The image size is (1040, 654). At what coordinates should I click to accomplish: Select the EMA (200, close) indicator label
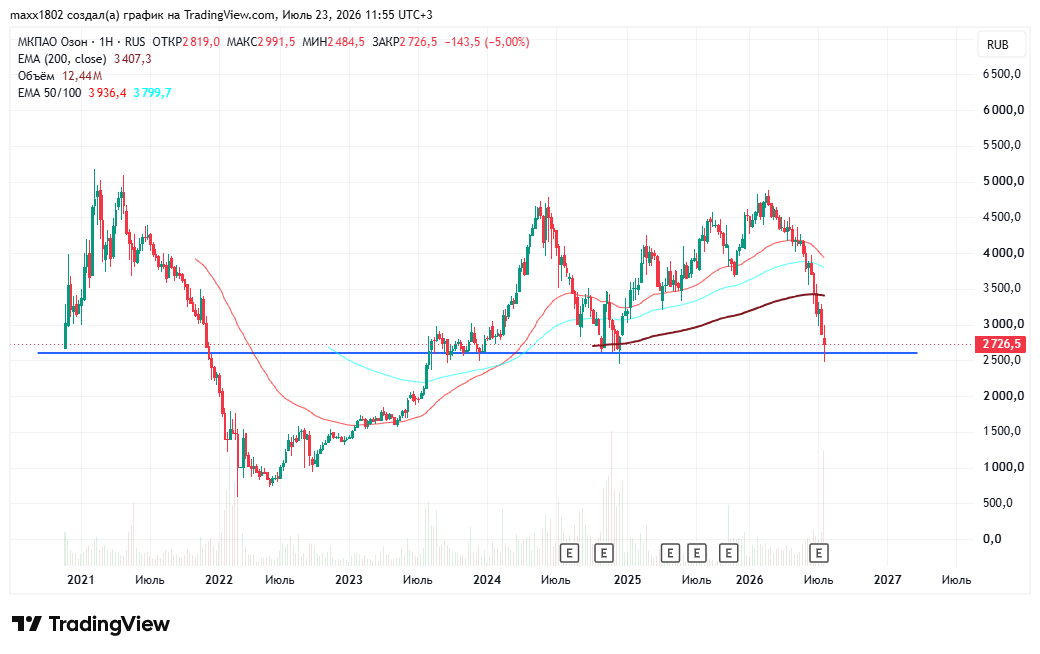point(62,59)
